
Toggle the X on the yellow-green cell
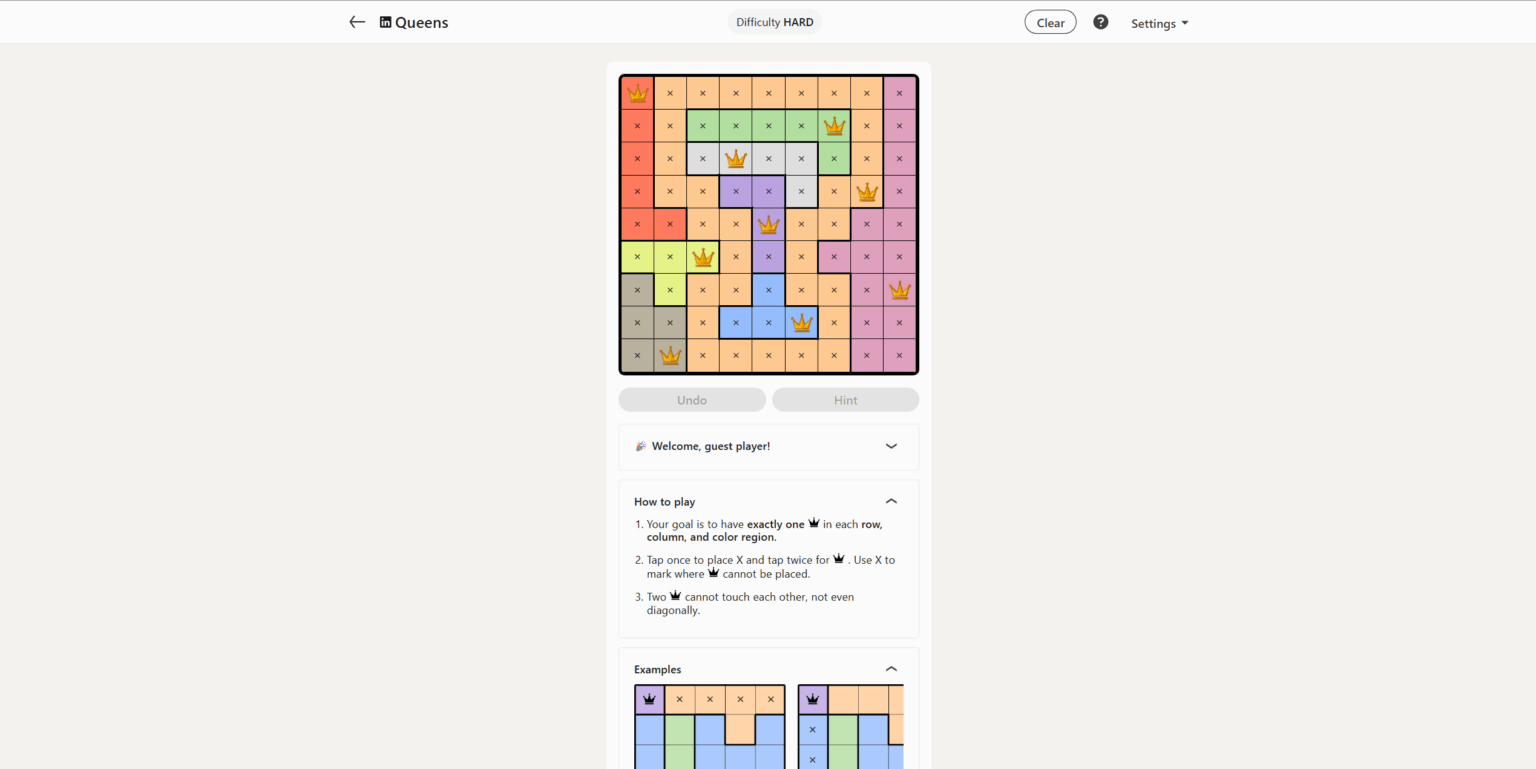pyautogui.click(x=637, y=256)
